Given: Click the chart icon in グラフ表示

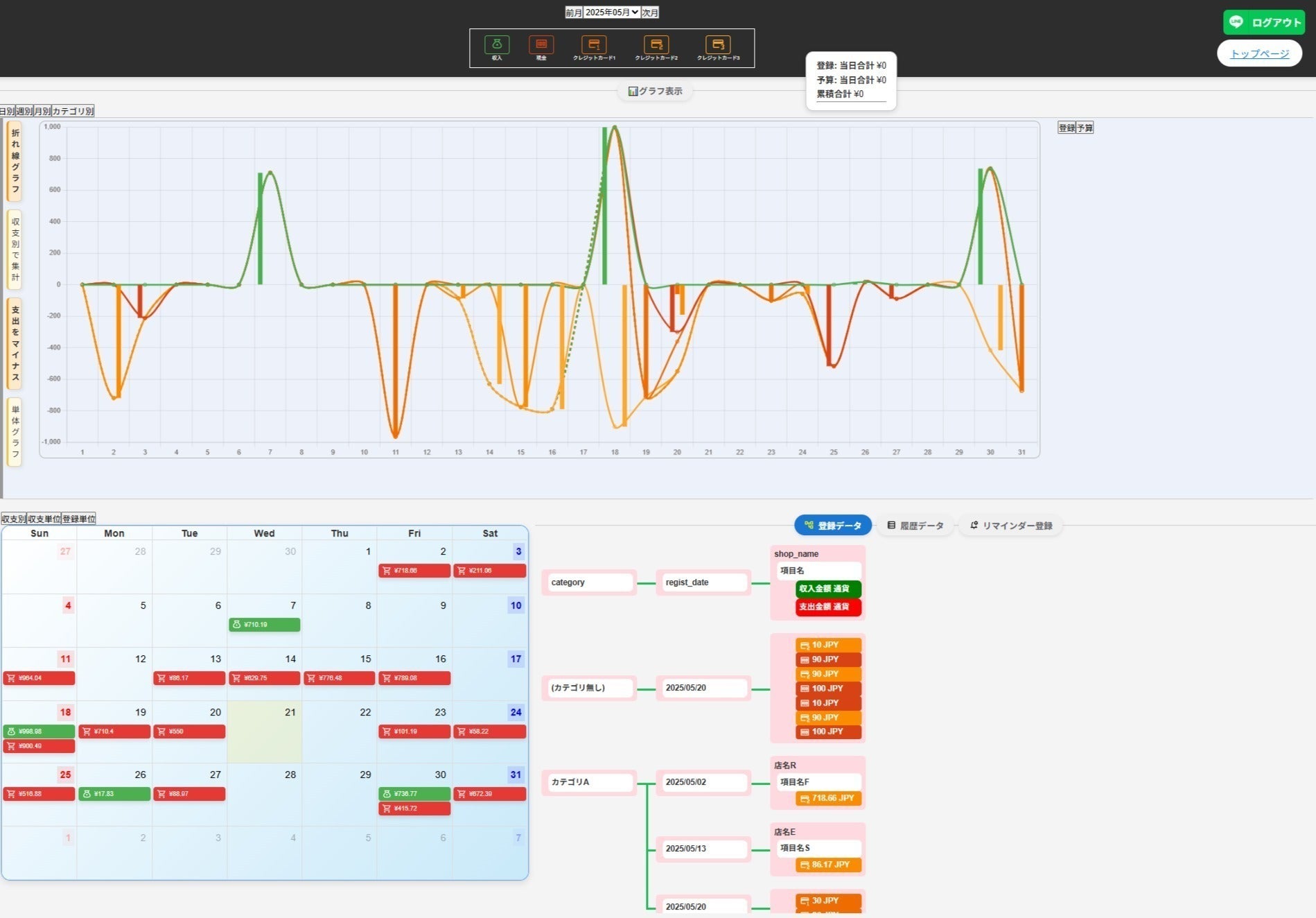Looking at the screenshot, I should [x=633, y=92].
